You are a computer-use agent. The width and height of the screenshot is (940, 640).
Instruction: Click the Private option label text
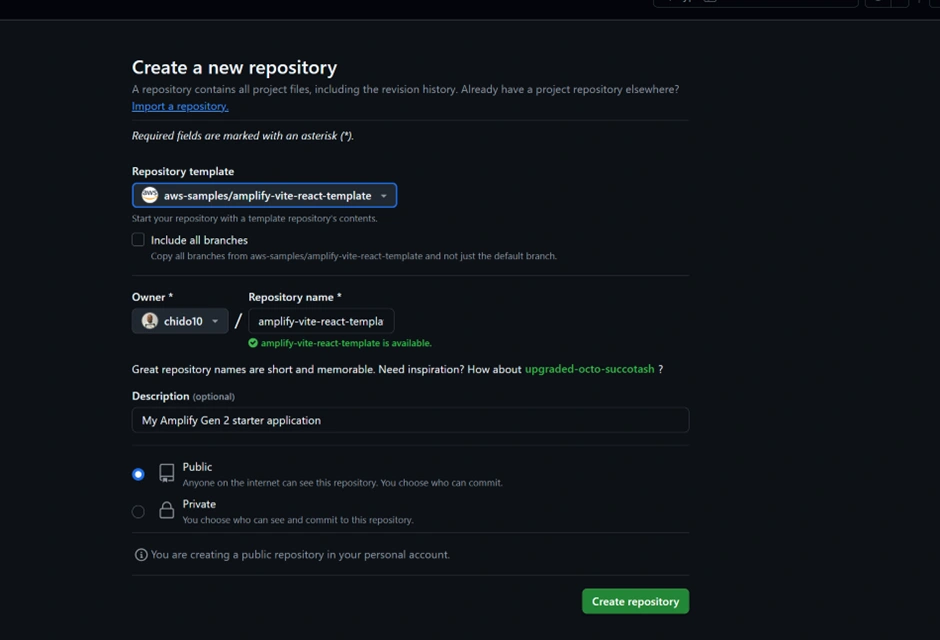click(x=199, y=504)
